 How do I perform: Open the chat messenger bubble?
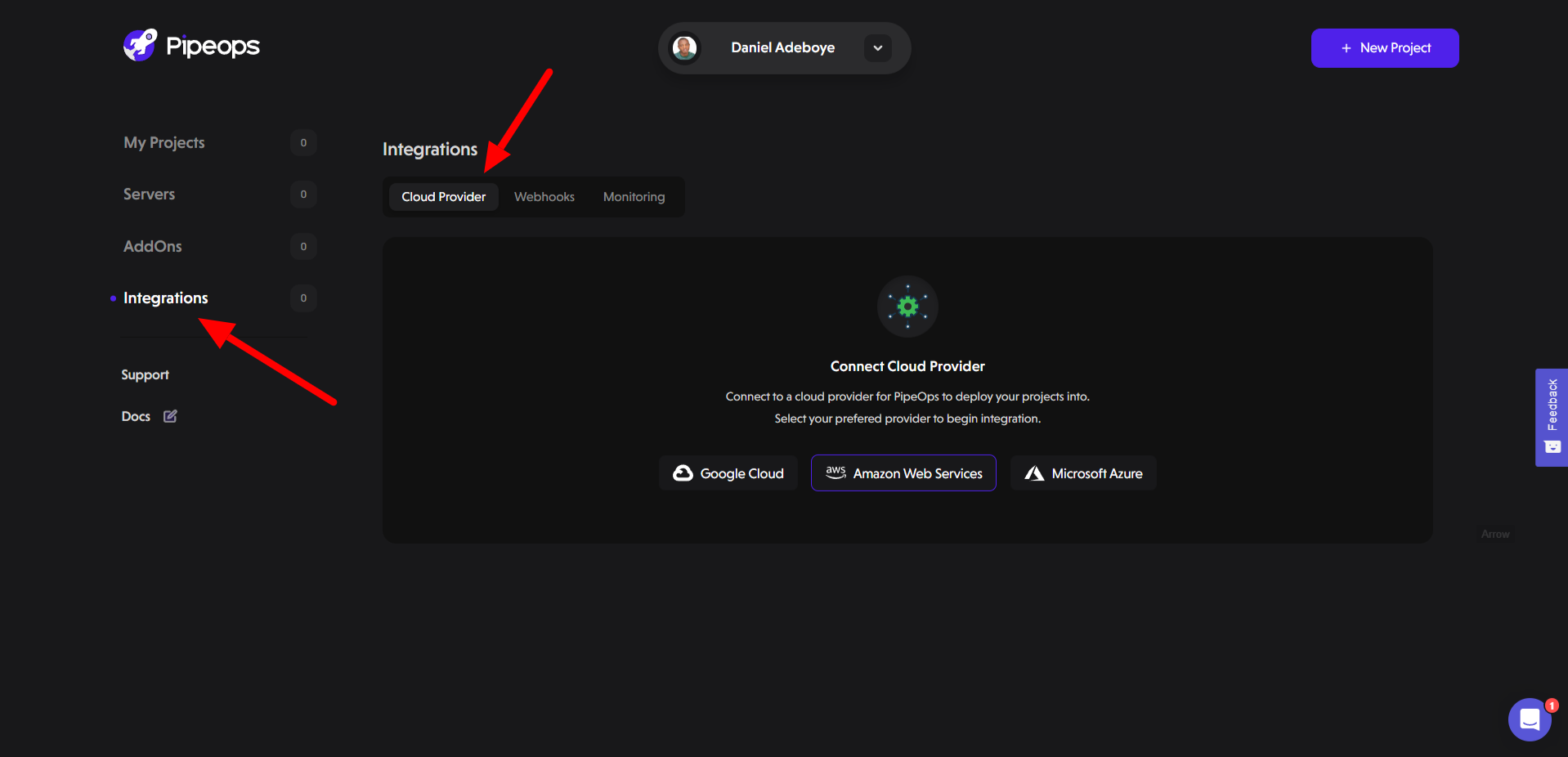click(1530, 719)
